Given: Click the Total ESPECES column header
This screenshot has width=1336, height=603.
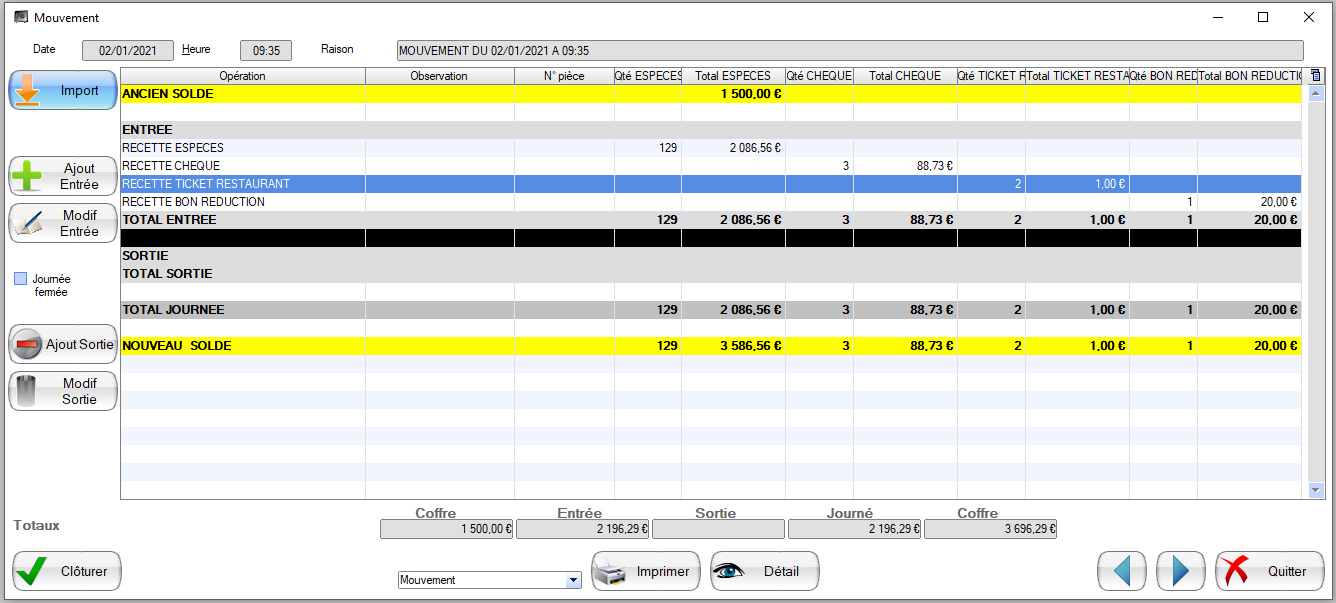Looking at the screenshot, I should 733,76.
